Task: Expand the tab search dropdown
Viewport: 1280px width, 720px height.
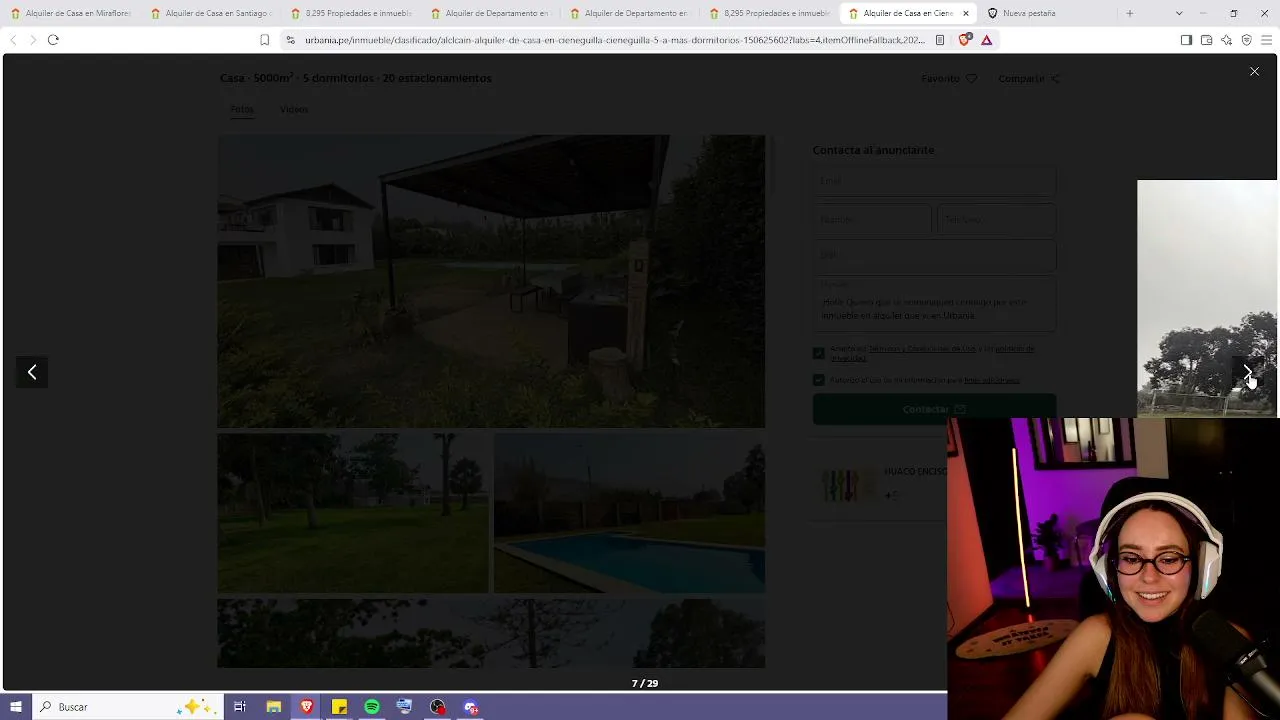Action: click(x=1179, y=13)
